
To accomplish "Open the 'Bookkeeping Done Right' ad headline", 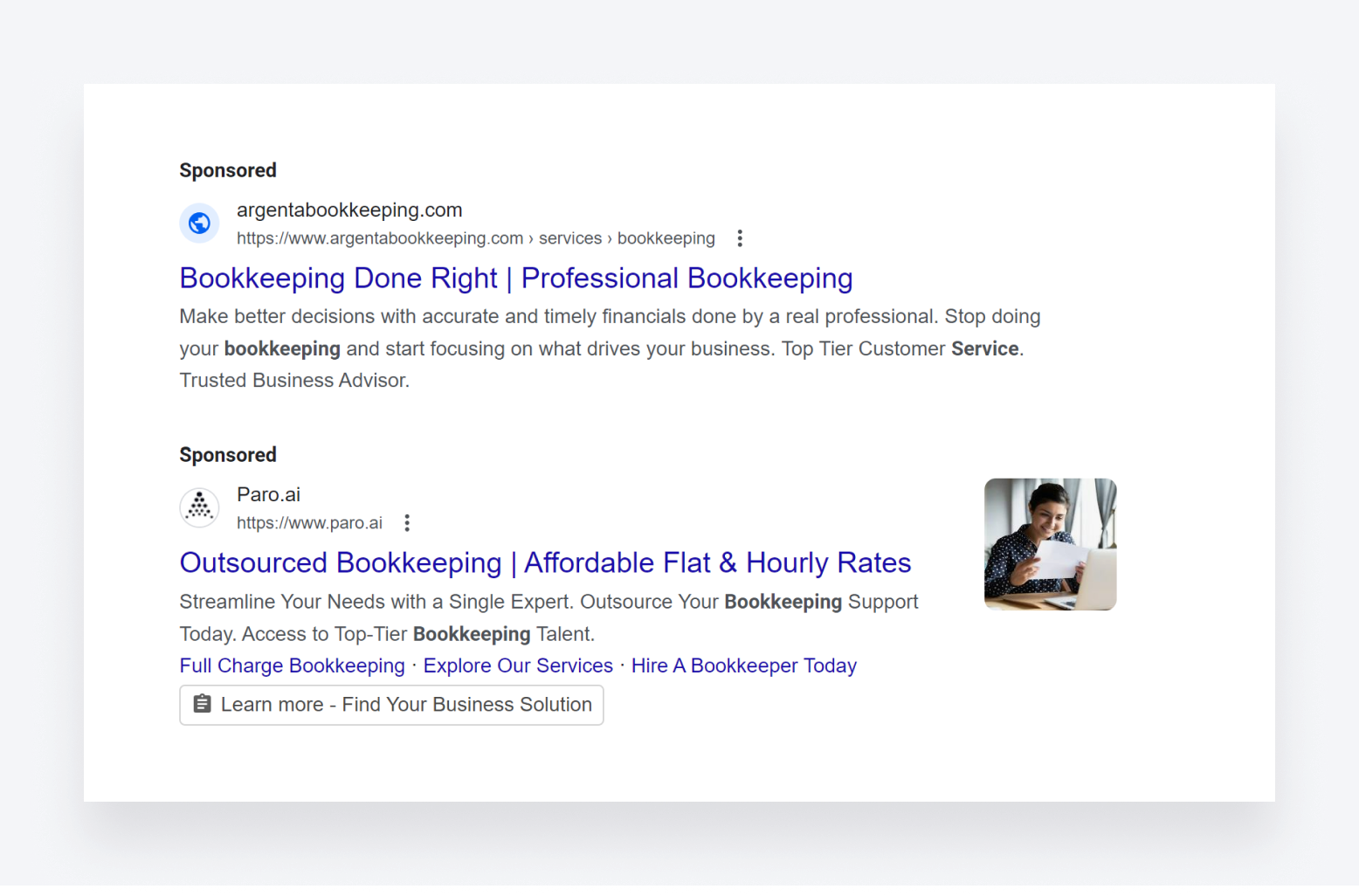I will click(x=515, y=278).
